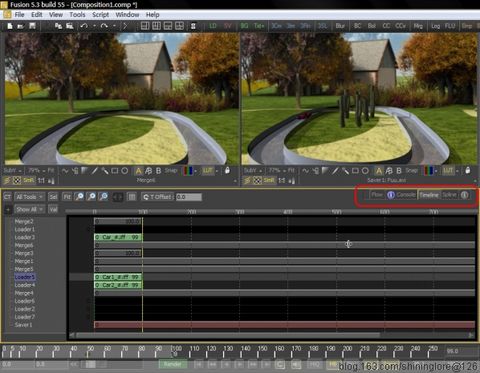This screenshot has height=373, width=480.
Task: Add a Merge tool with Mrg button
Action: [418, 26]
